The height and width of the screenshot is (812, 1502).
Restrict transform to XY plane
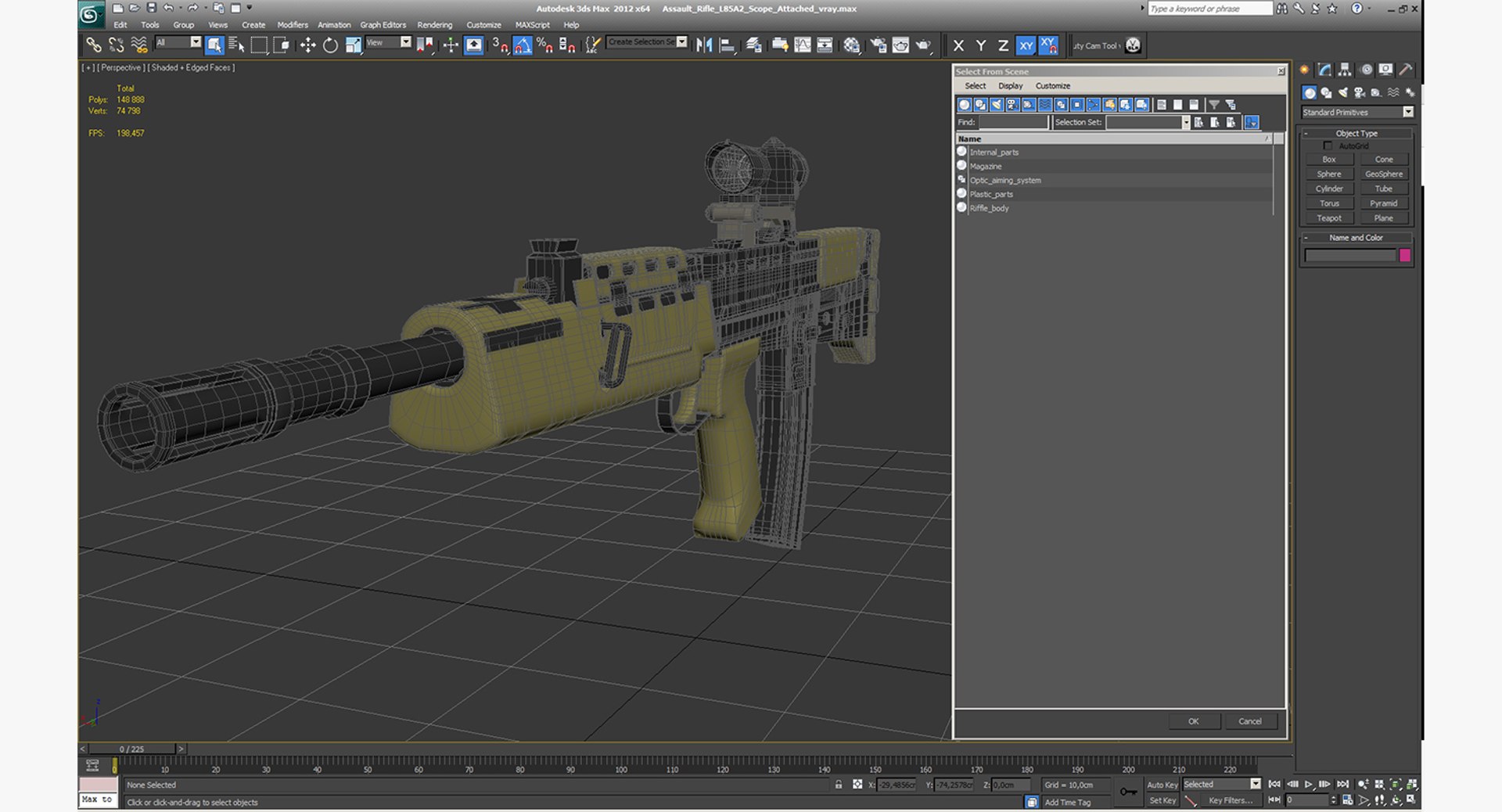coord(1026,45)
